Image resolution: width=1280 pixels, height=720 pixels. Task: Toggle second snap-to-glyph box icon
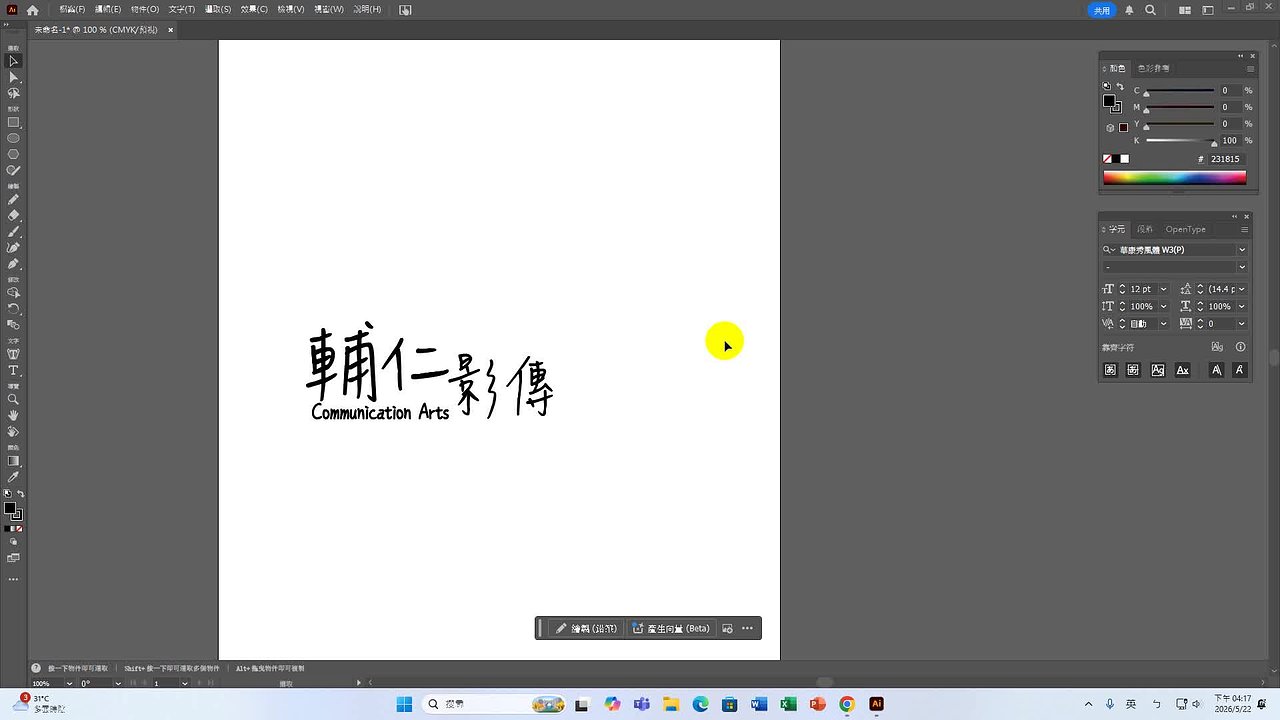[1133, 370]
